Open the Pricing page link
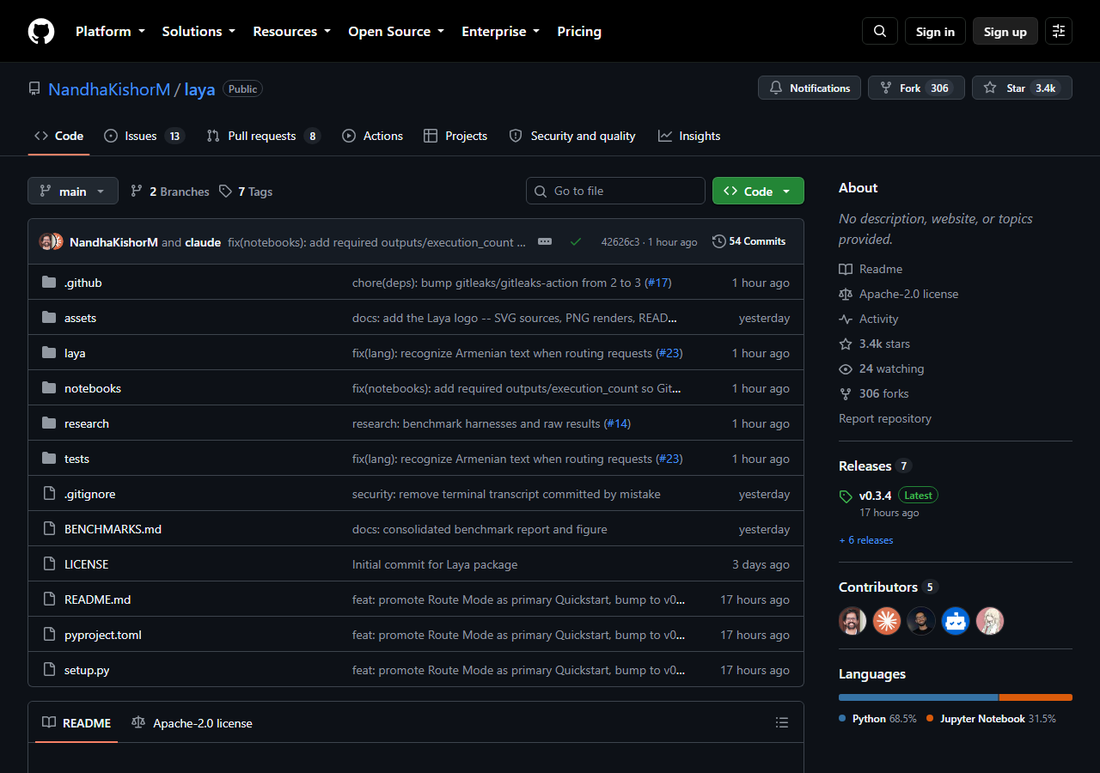The image size is (1100, 773). coord(579,32)
